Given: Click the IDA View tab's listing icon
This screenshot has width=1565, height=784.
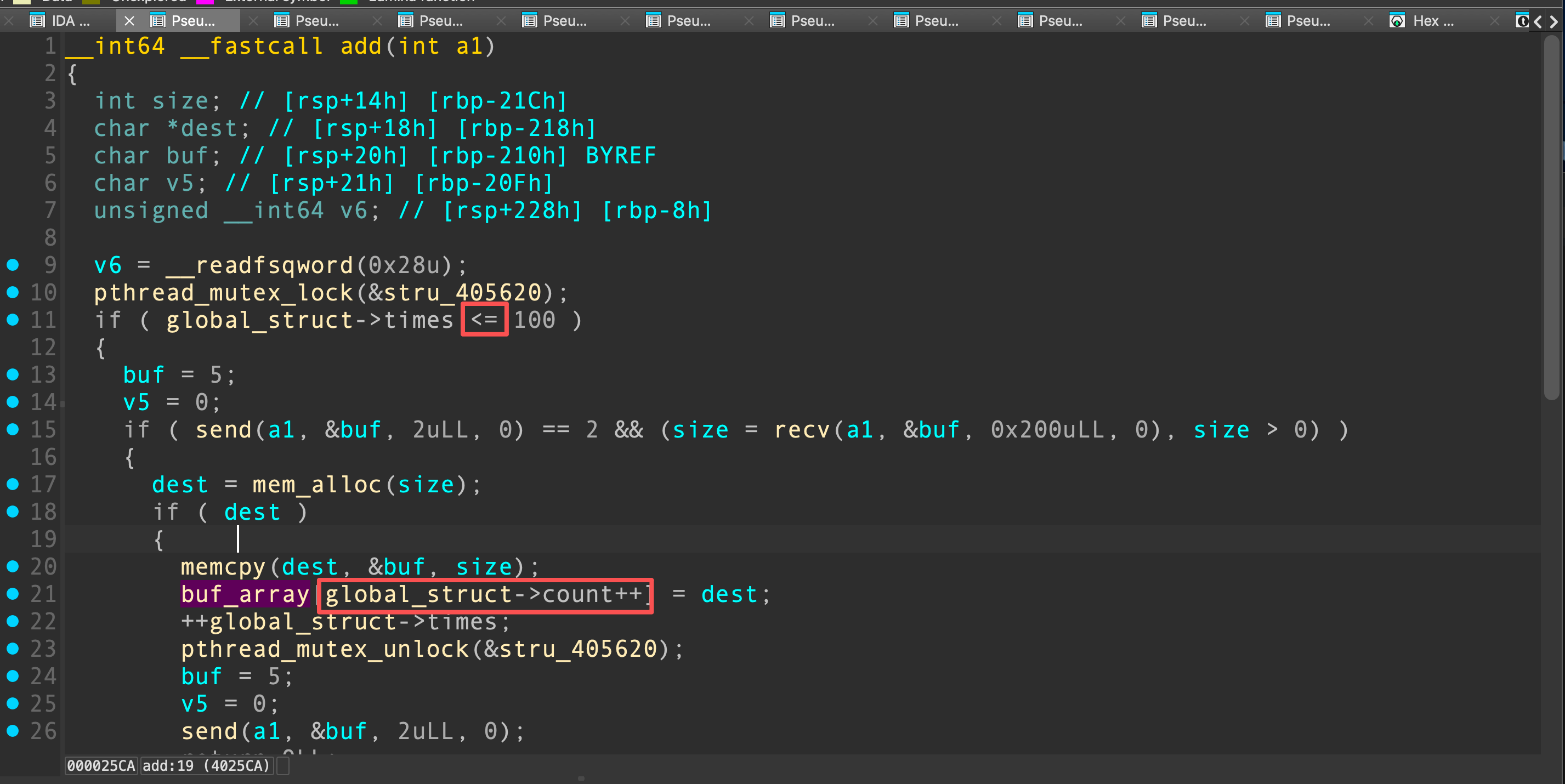Looking at the screenshot, I should [37, 21].
